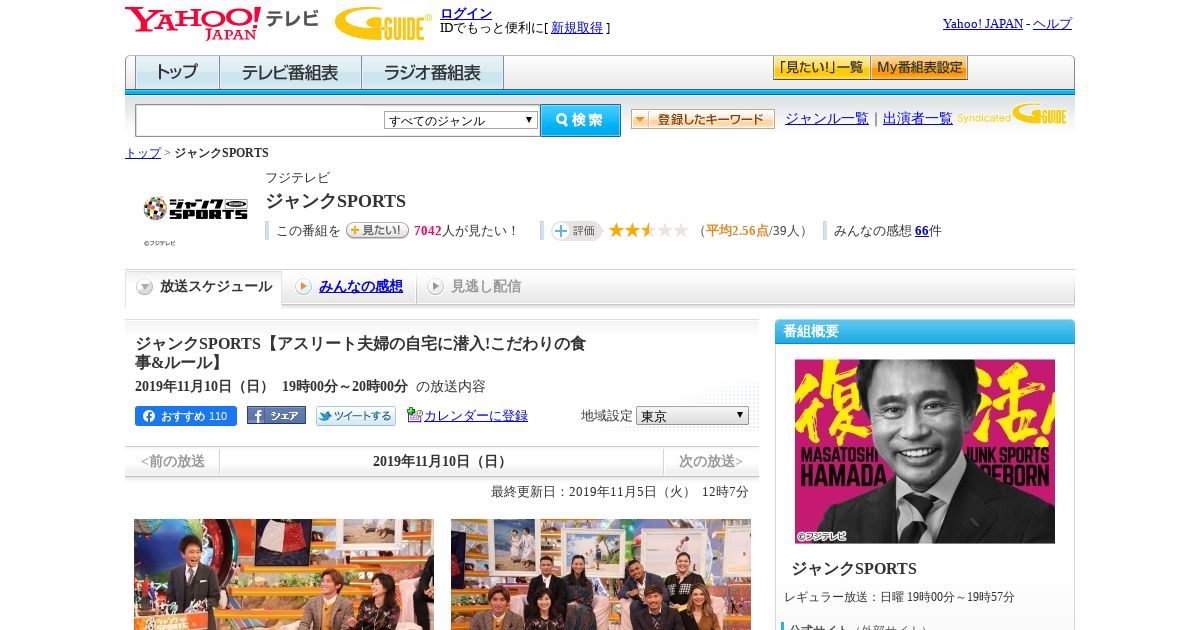Click the 番組概要 panel header
Screen dimensions: 1200x630
click(x=925, y=332)
